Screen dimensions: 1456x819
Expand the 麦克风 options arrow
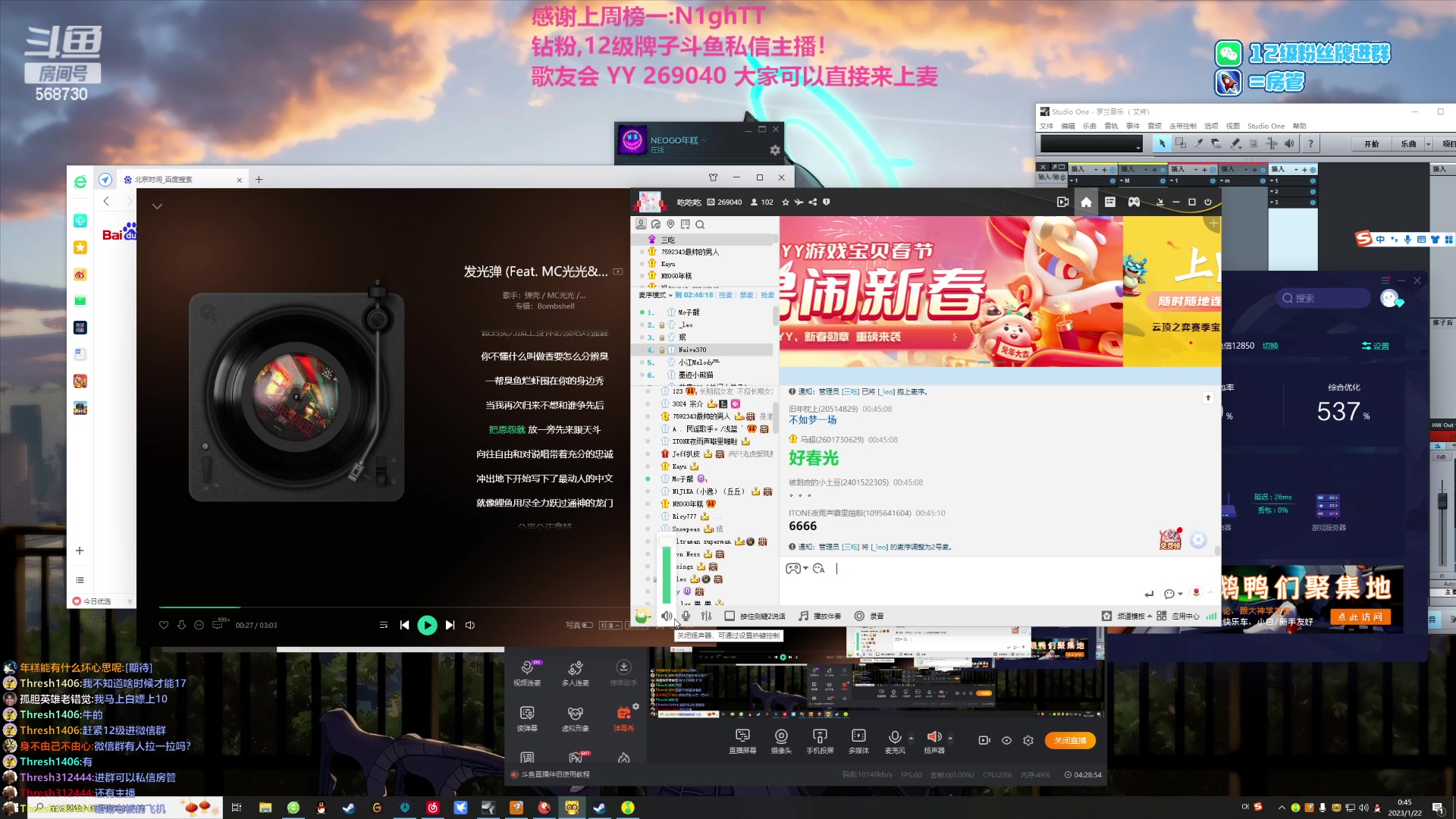[911, 738]
